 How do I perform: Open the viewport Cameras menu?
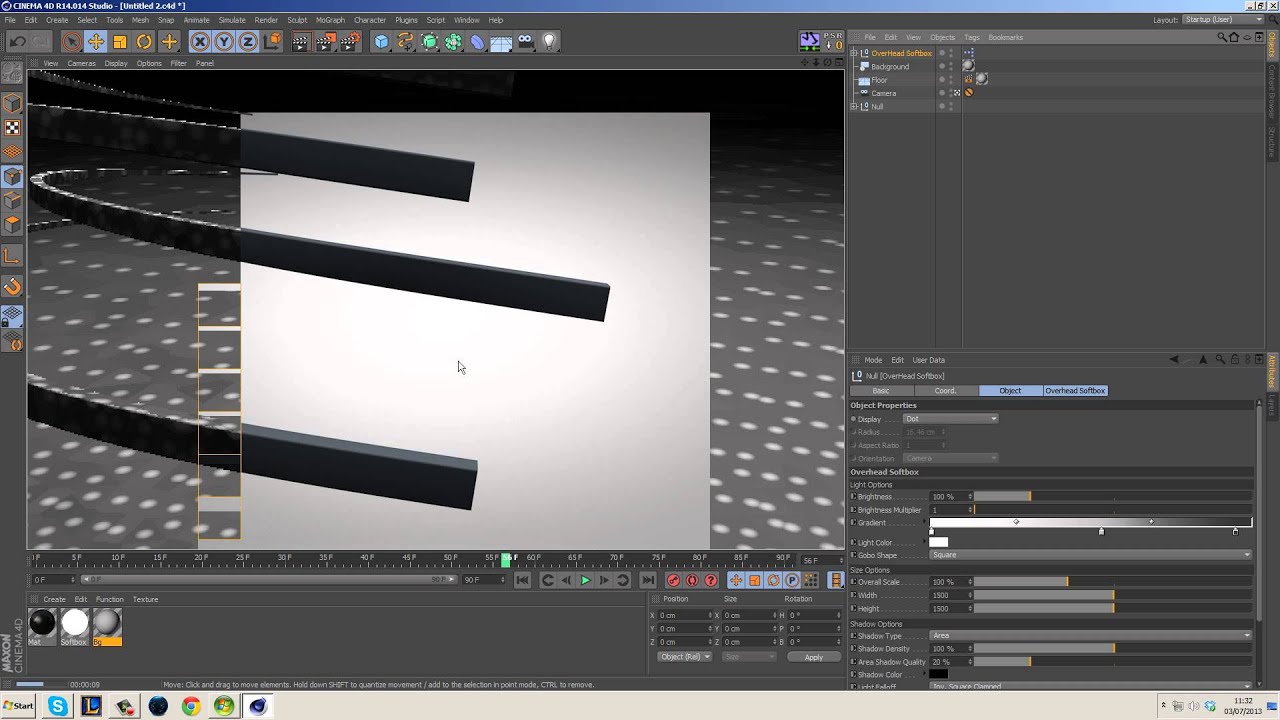coord(81,63)
